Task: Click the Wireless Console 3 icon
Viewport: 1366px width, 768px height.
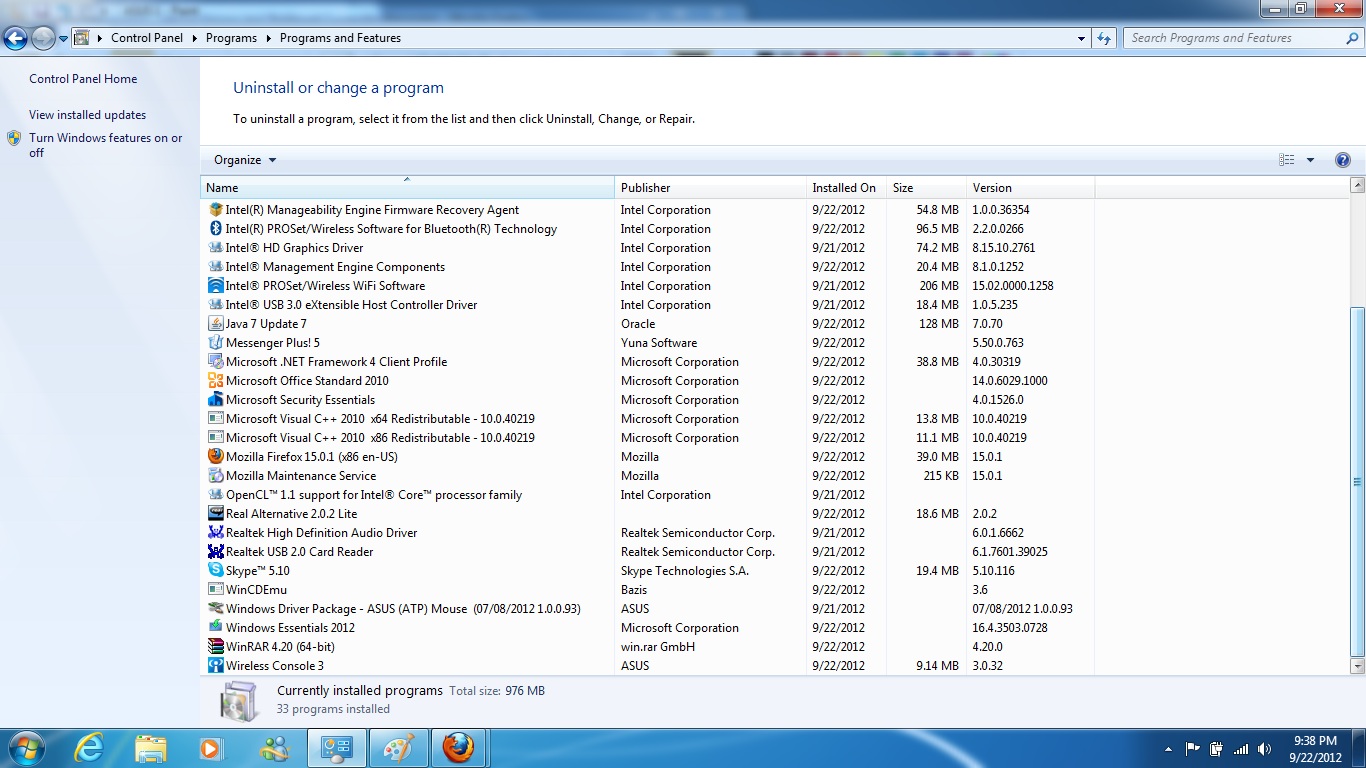Action: tap(215, 666)
